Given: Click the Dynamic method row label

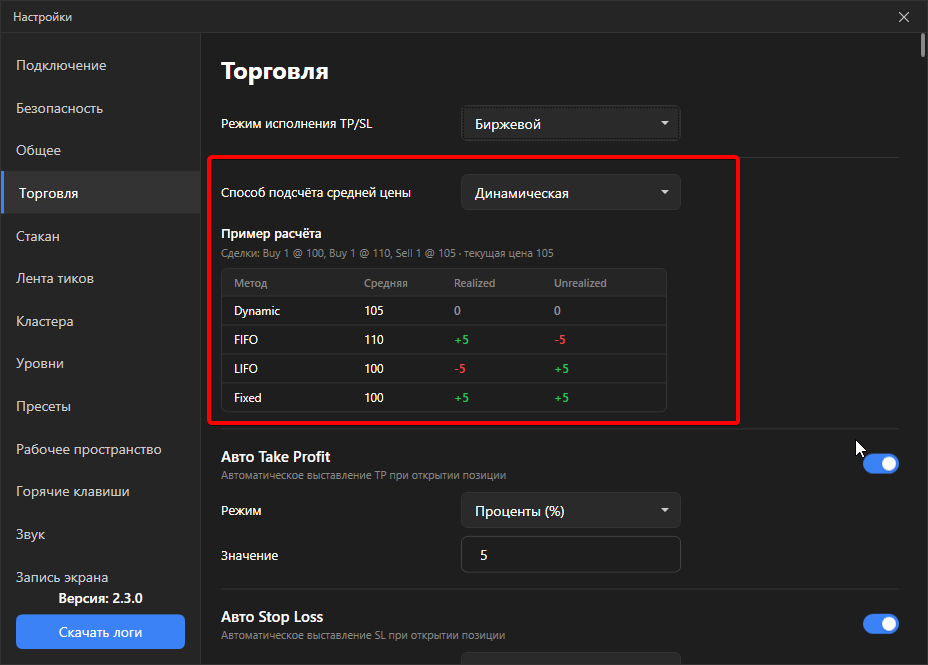Looking at the screenshot, I should click(x=257, y=311).
